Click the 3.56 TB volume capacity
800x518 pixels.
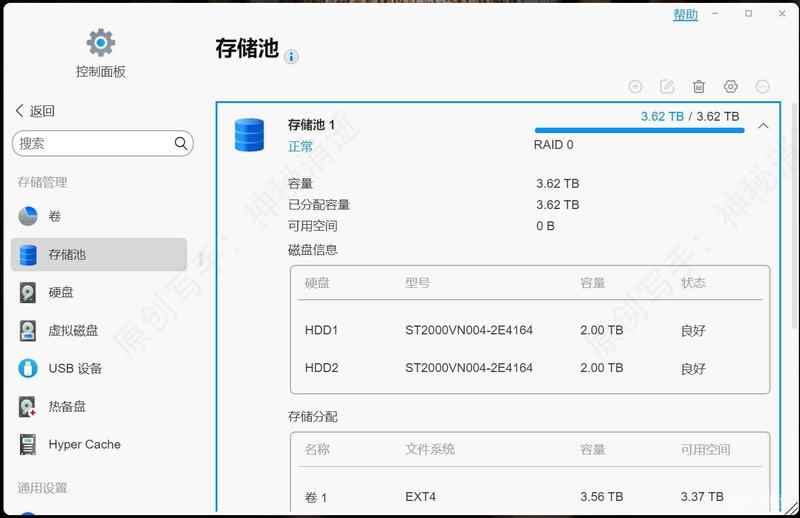[602, 497]
